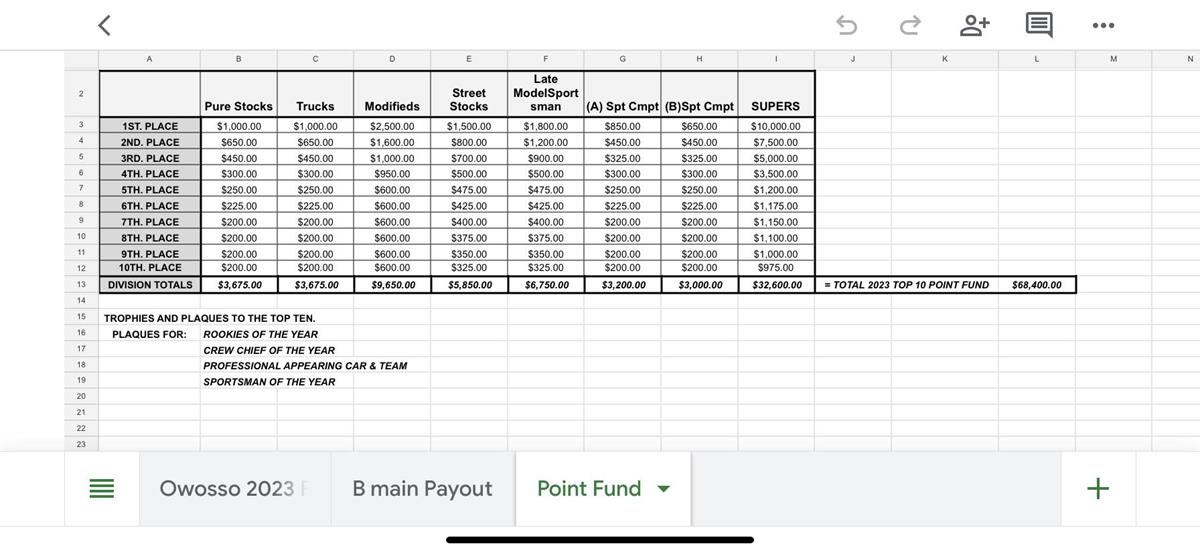This screenshot has height=554, width=1200.
Task: Open the share/add person icon
Action: point(973,25)
